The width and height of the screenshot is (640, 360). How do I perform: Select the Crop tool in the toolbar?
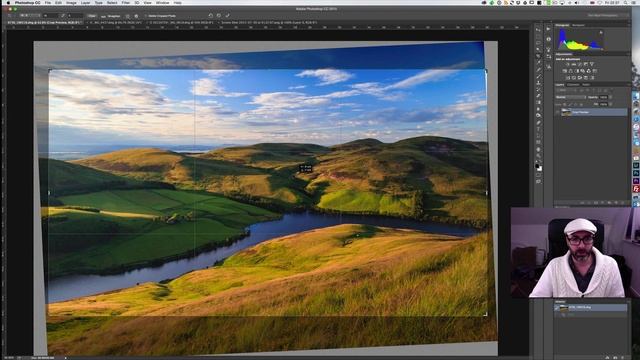click(538, 56)
